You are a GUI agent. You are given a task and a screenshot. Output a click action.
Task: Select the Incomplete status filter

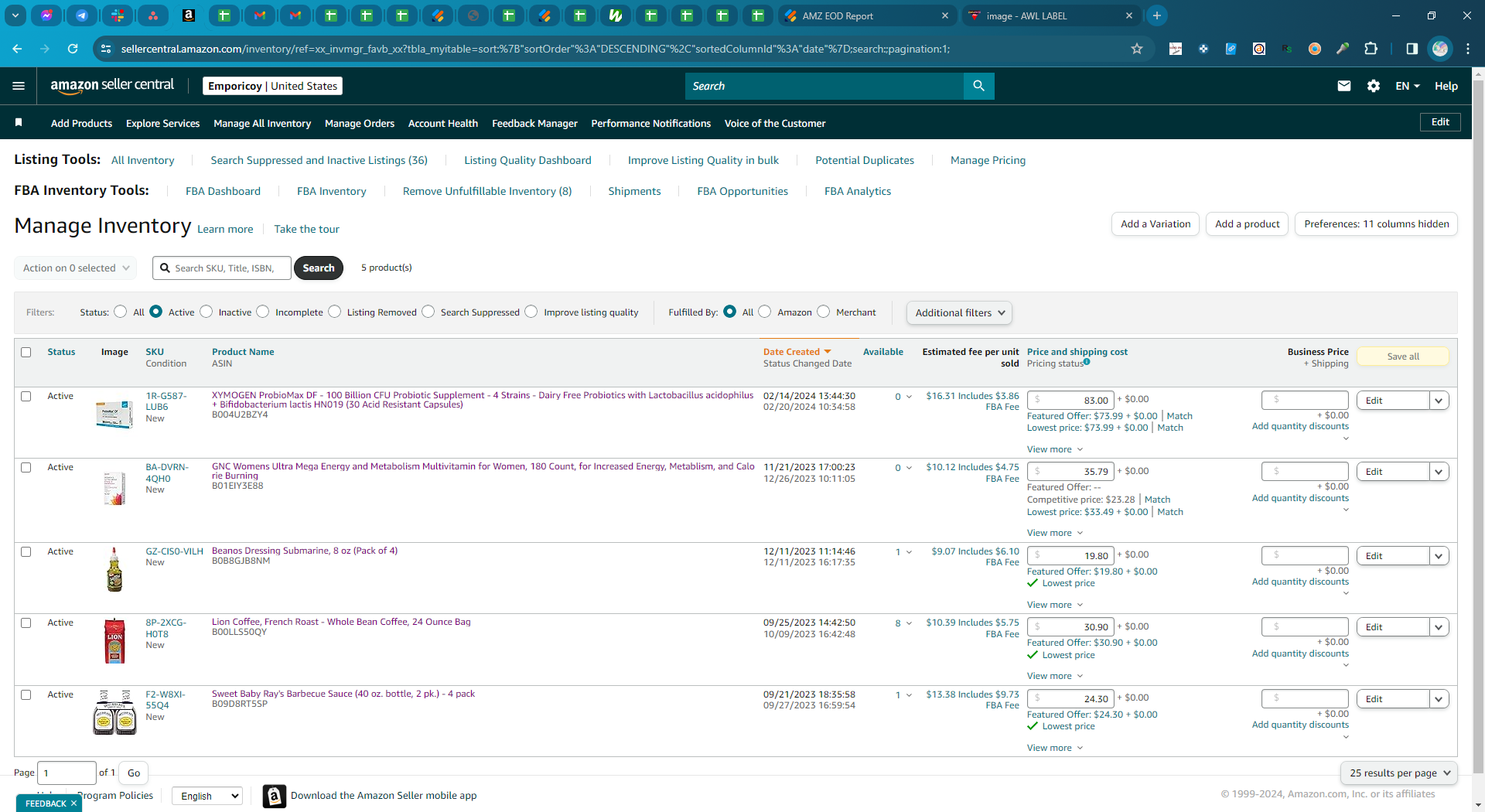[263, 312]
